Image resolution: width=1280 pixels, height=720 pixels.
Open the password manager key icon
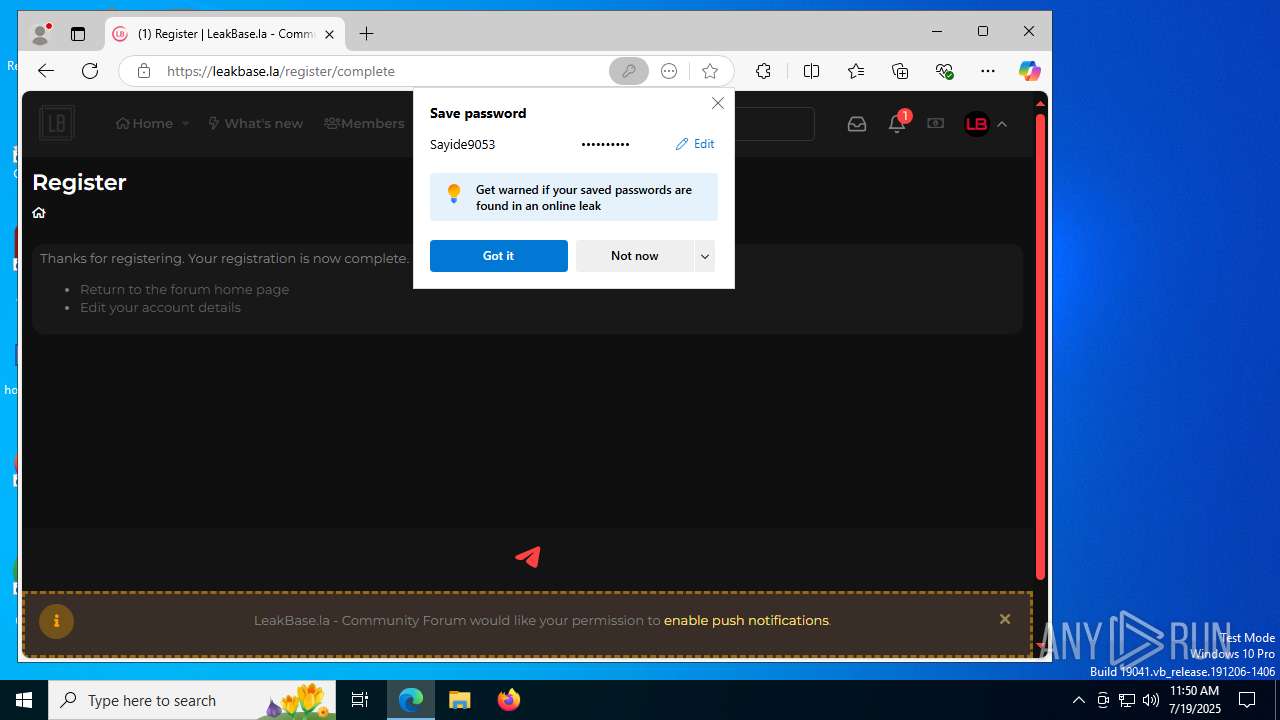click(x=629, y=71)
